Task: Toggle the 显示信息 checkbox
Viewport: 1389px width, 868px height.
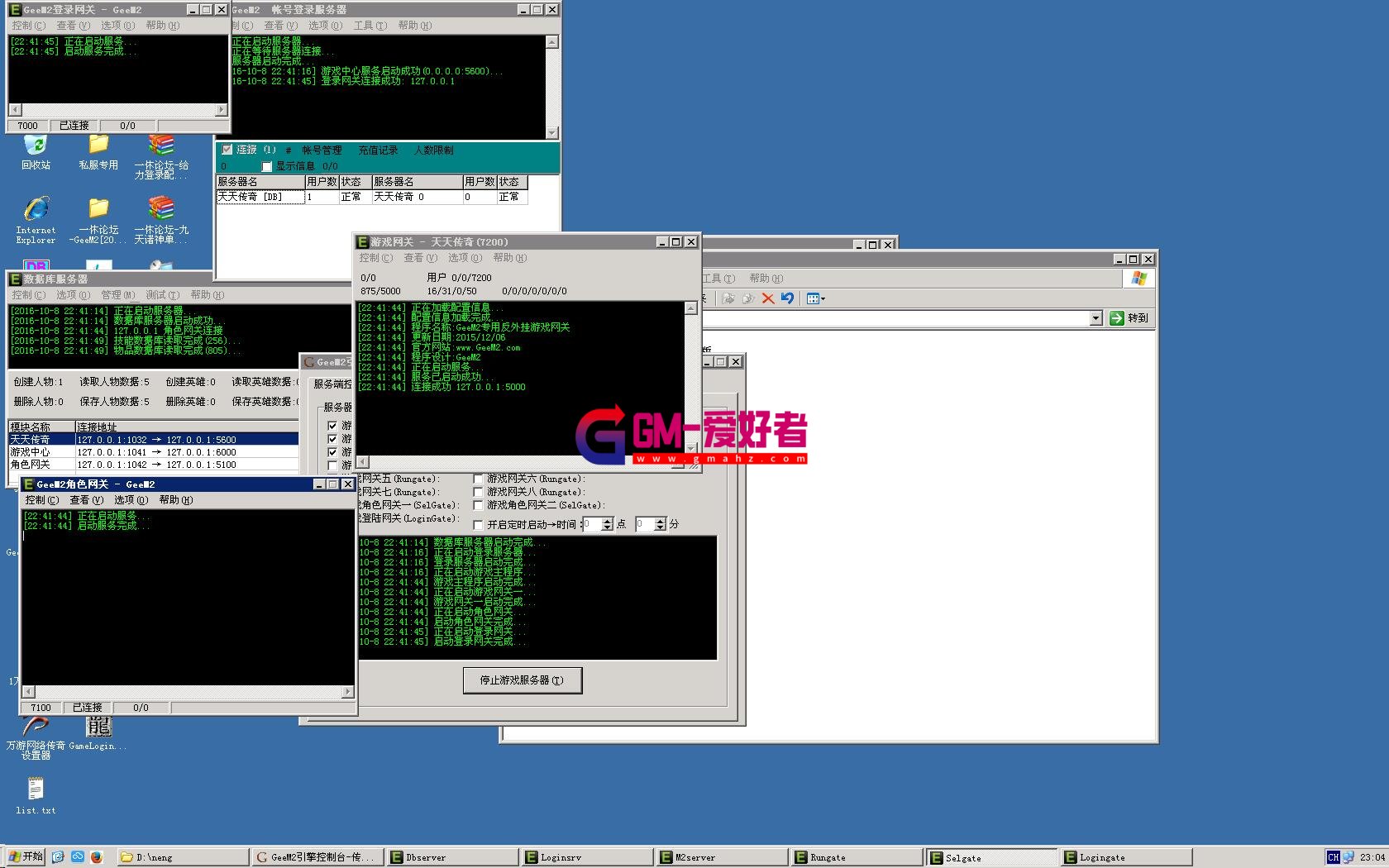Action: [x=267, y=166]
